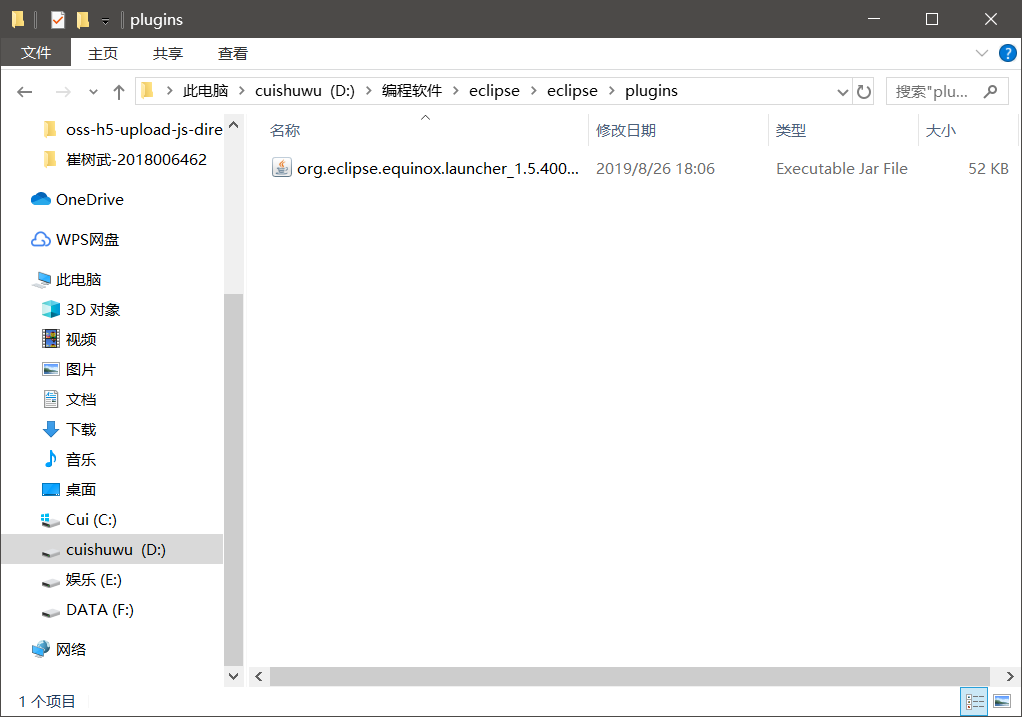Select Cui (C:) drive
The width and height of the screenshot is (1022, 717).
pos(79,519)
